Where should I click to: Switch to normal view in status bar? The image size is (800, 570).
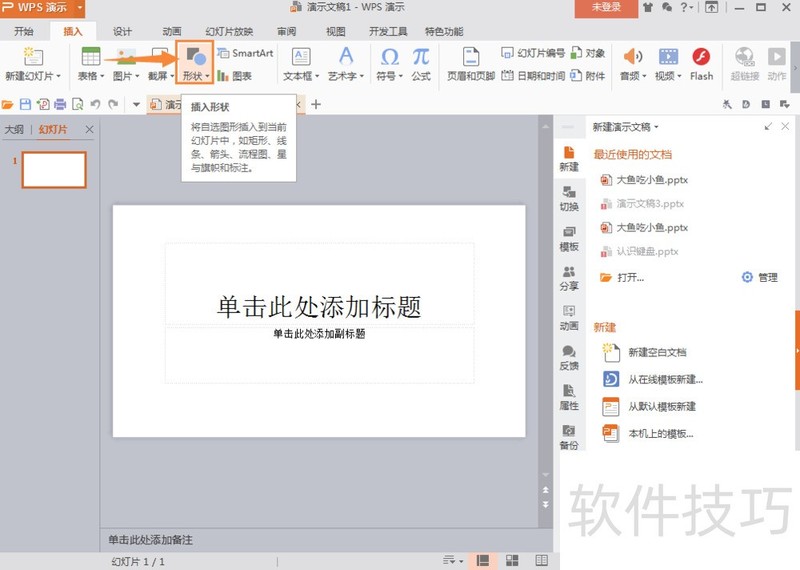click(482, 560)
